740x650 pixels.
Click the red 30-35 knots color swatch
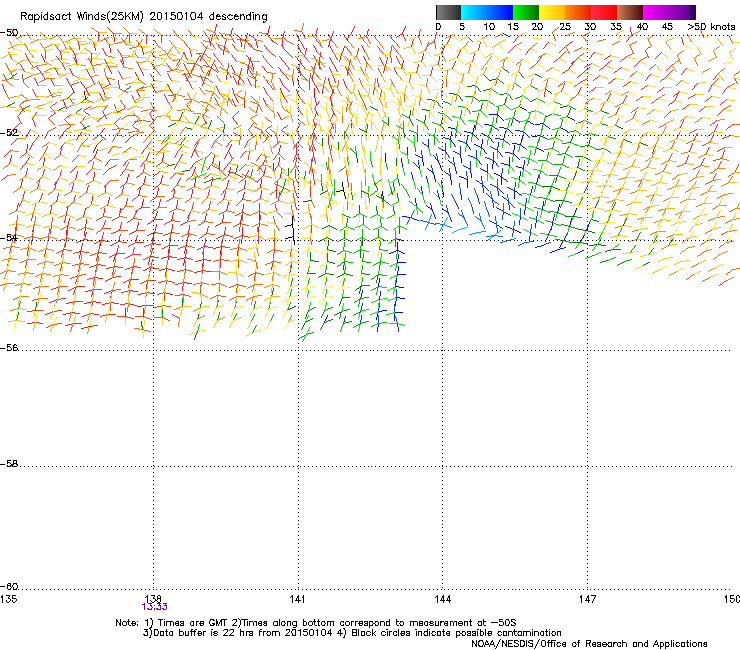tap(604, 12)
